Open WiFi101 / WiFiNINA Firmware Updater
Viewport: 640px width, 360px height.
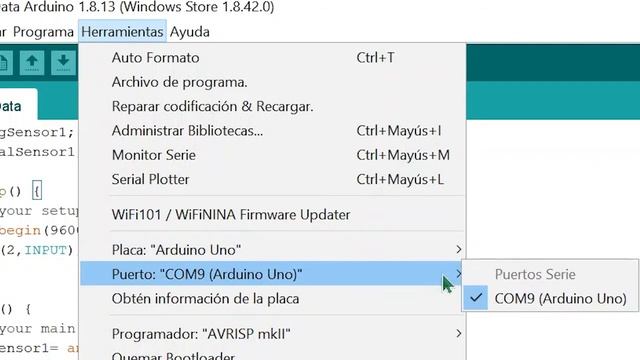pos(273,215)
